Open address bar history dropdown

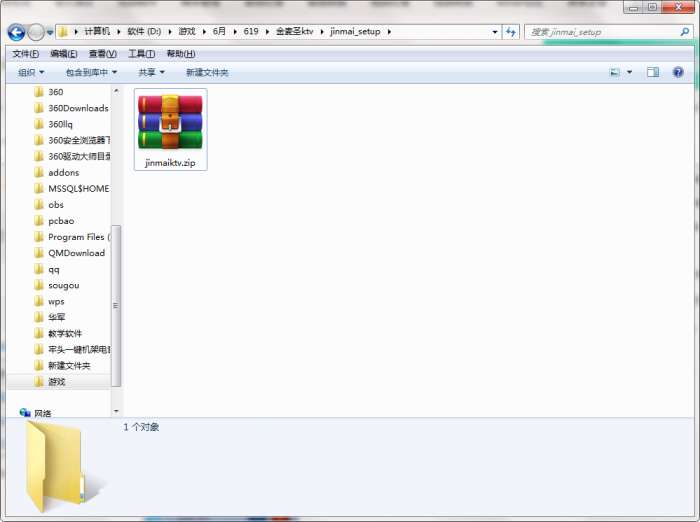tap(495, 32)
